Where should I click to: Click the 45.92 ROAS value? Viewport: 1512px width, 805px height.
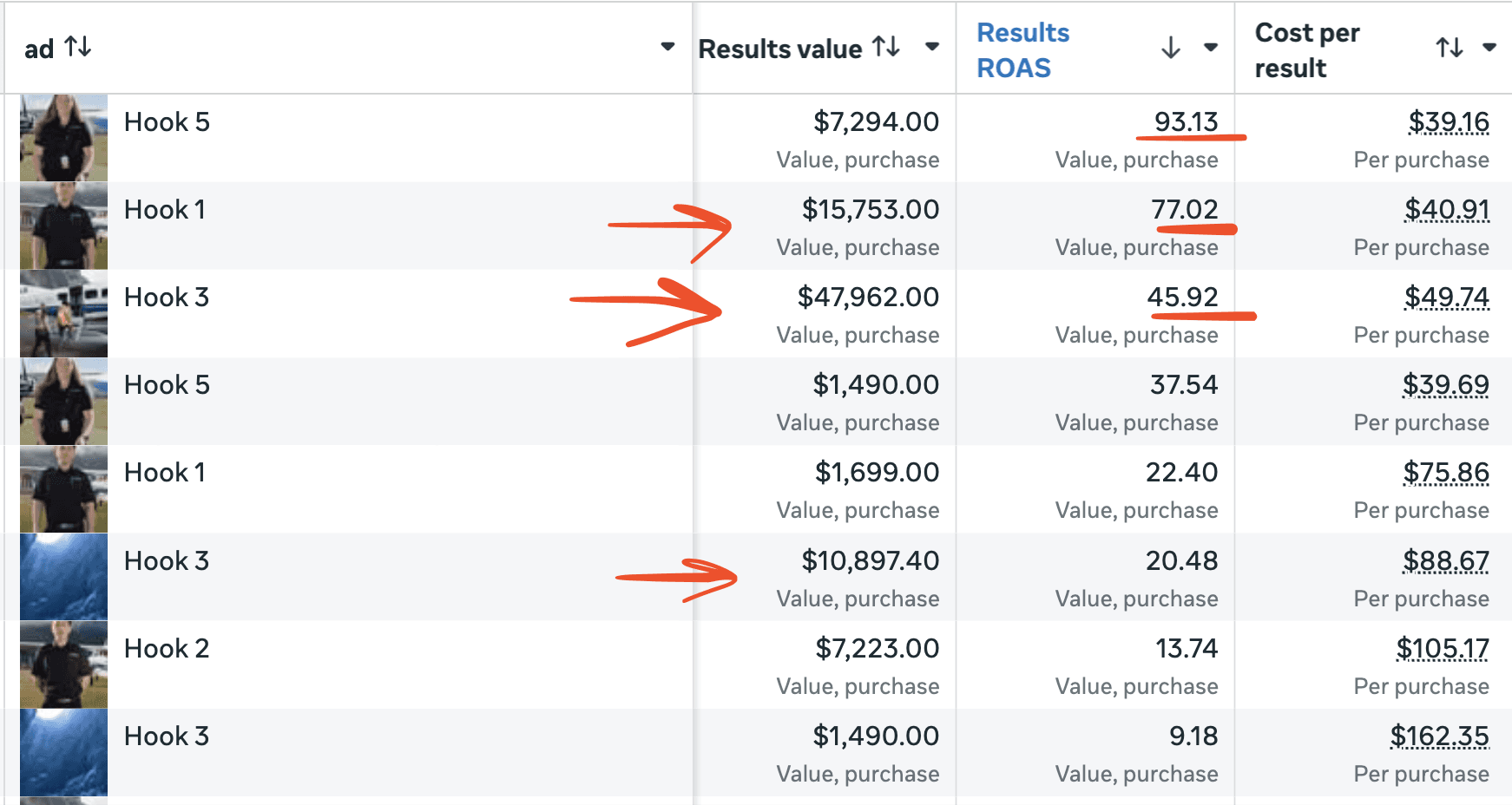(1182, 298)
